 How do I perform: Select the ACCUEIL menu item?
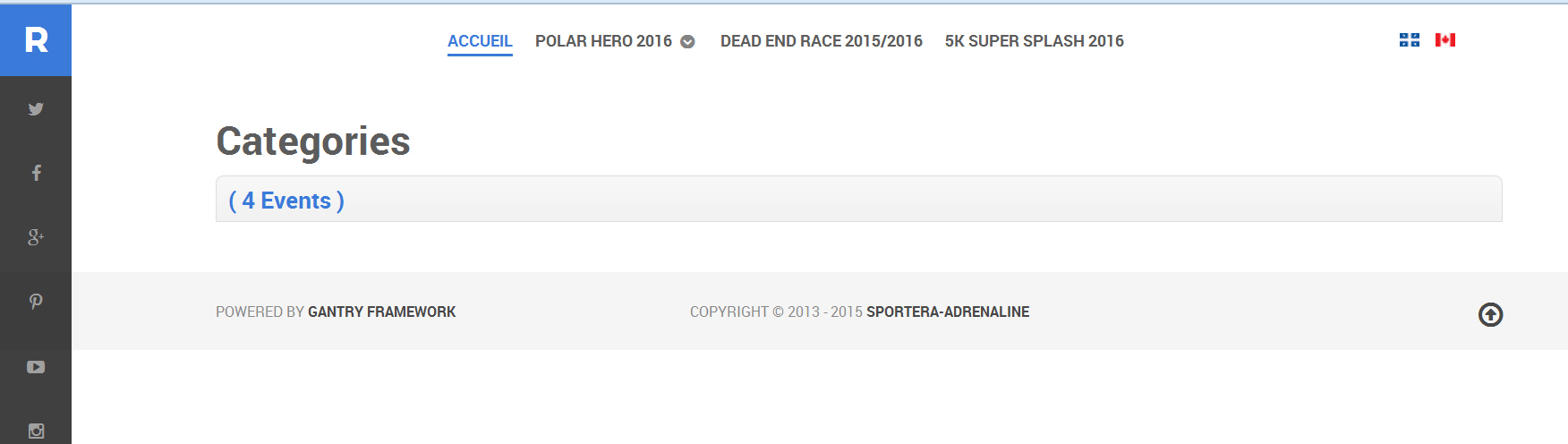point(480,41)
